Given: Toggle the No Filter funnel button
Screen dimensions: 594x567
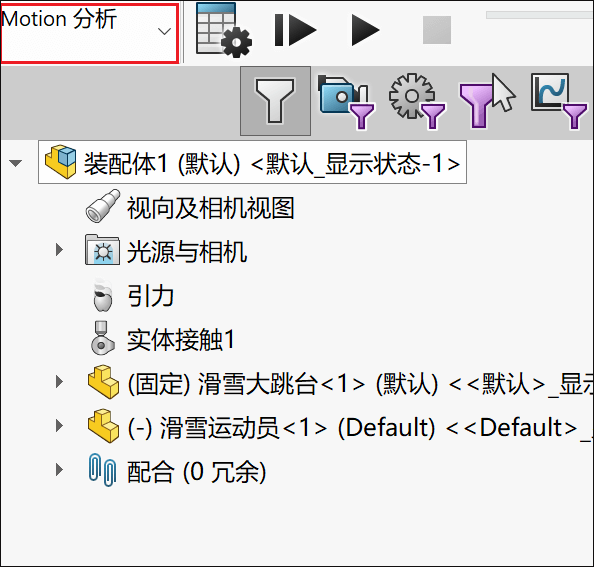Looking at the screenshot, I should 275,101.
